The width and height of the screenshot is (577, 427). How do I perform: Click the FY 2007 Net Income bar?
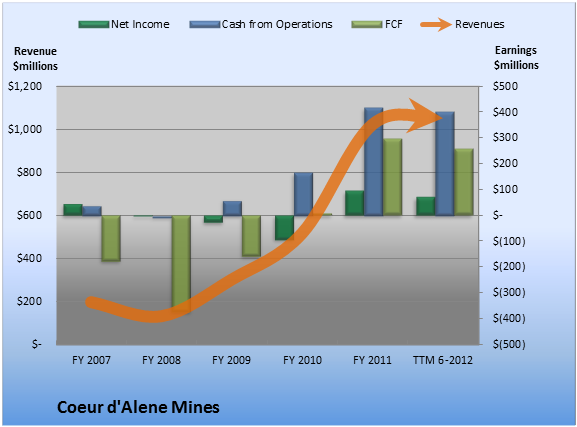pos(73,210)
